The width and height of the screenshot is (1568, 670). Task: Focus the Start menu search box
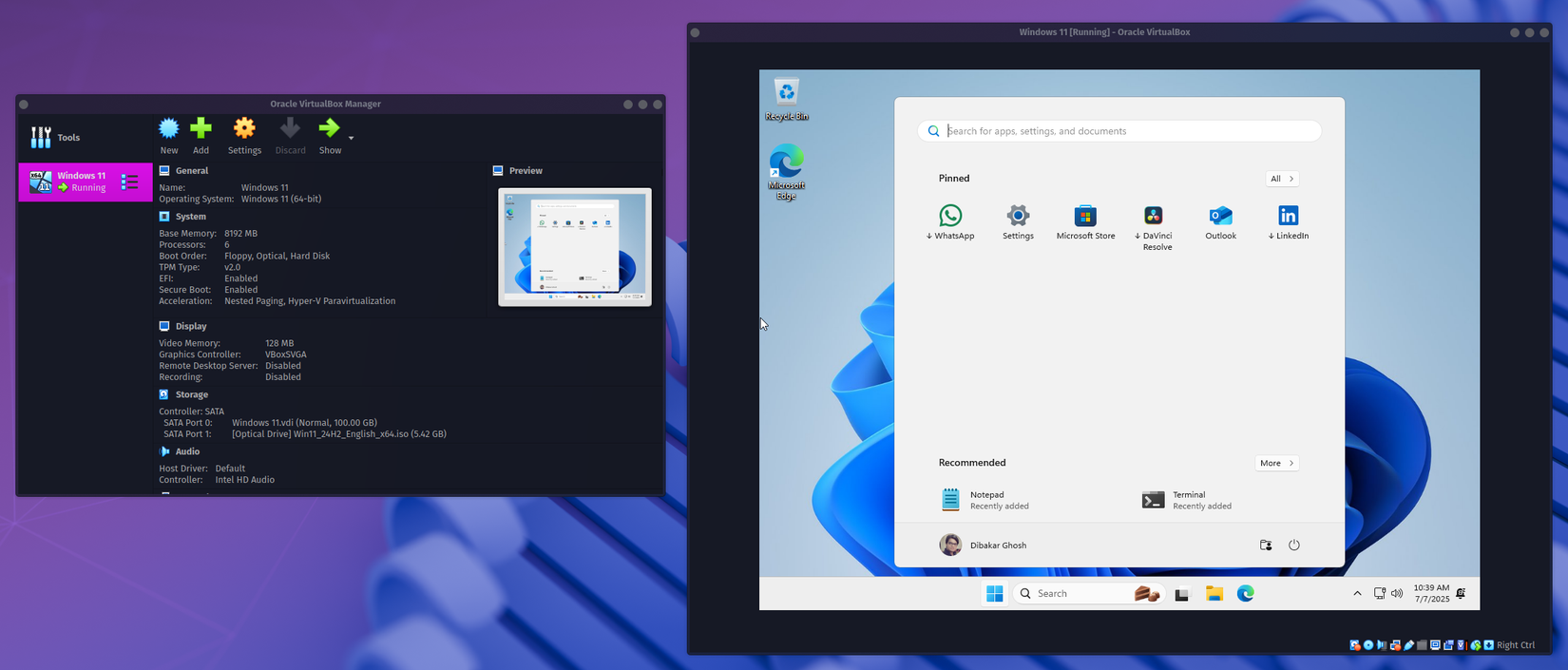click(x=1119, y=131)
